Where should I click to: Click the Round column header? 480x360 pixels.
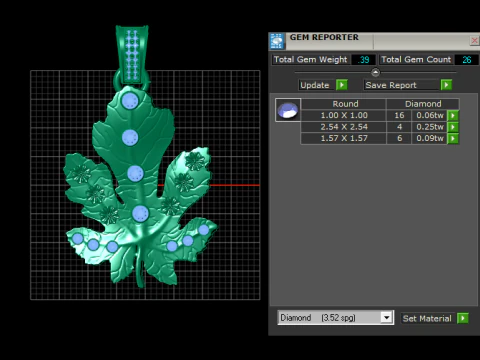tap(345, 104)
